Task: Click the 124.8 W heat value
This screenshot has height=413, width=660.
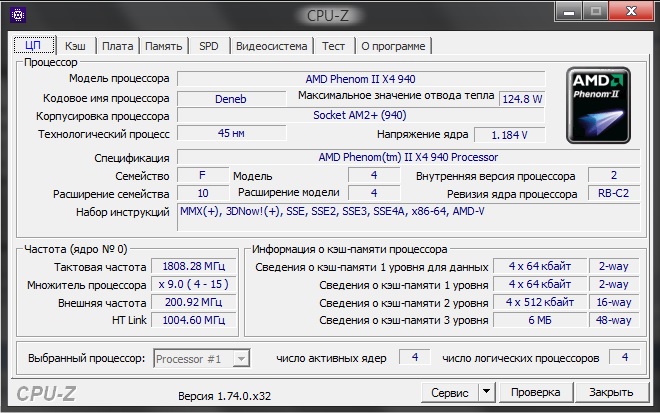Action: 522,99
